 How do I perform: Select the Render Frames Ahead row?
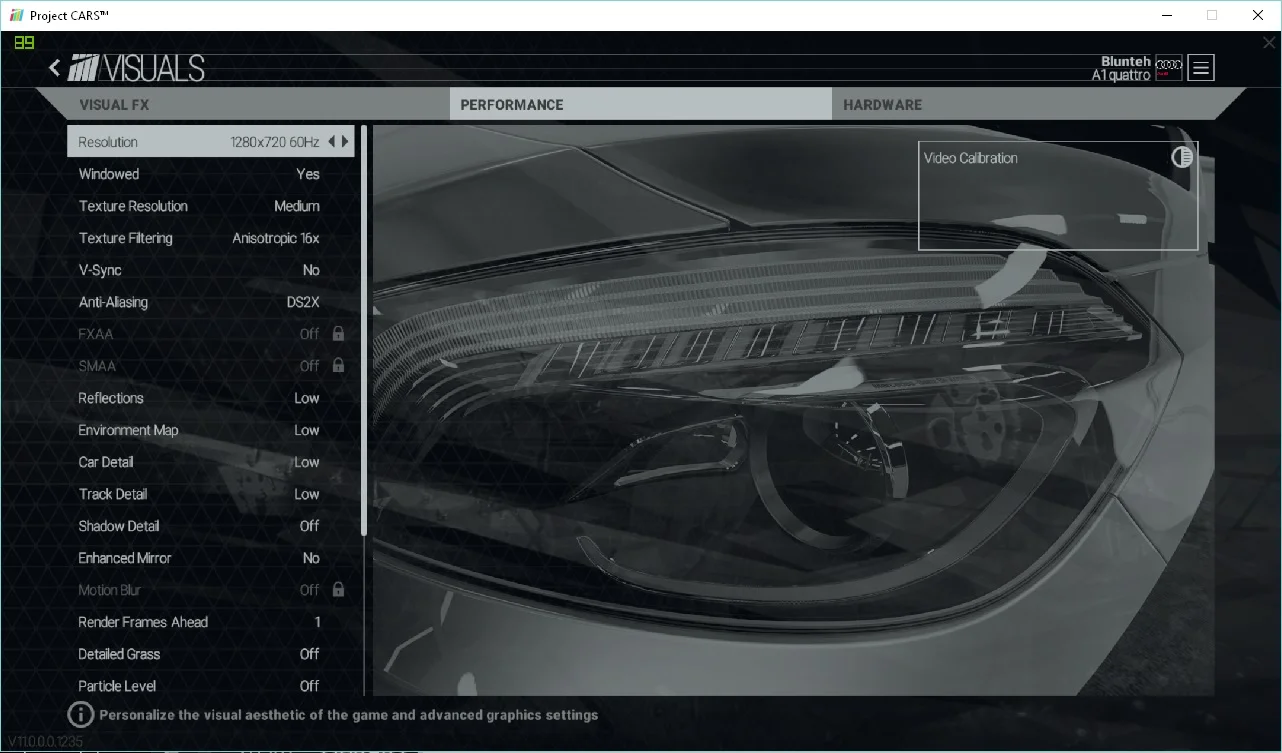[x=211, y=622]
